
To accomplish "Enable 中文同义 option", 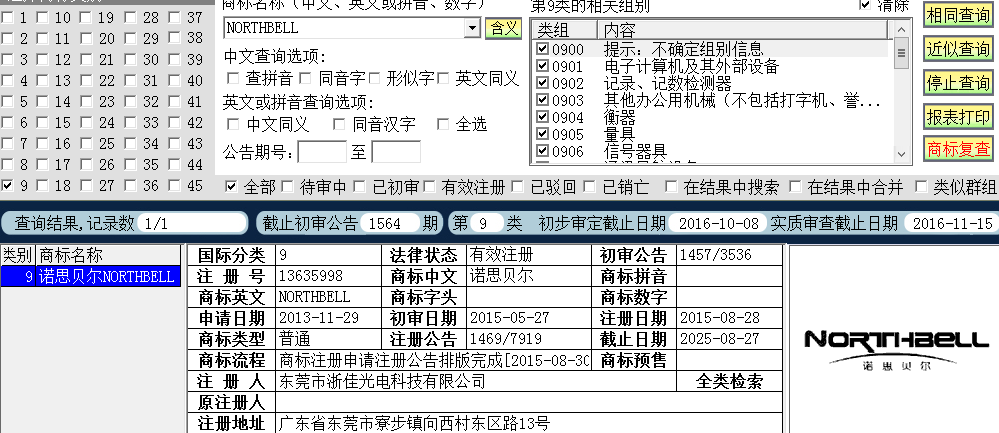I will [x=233, y=124].
